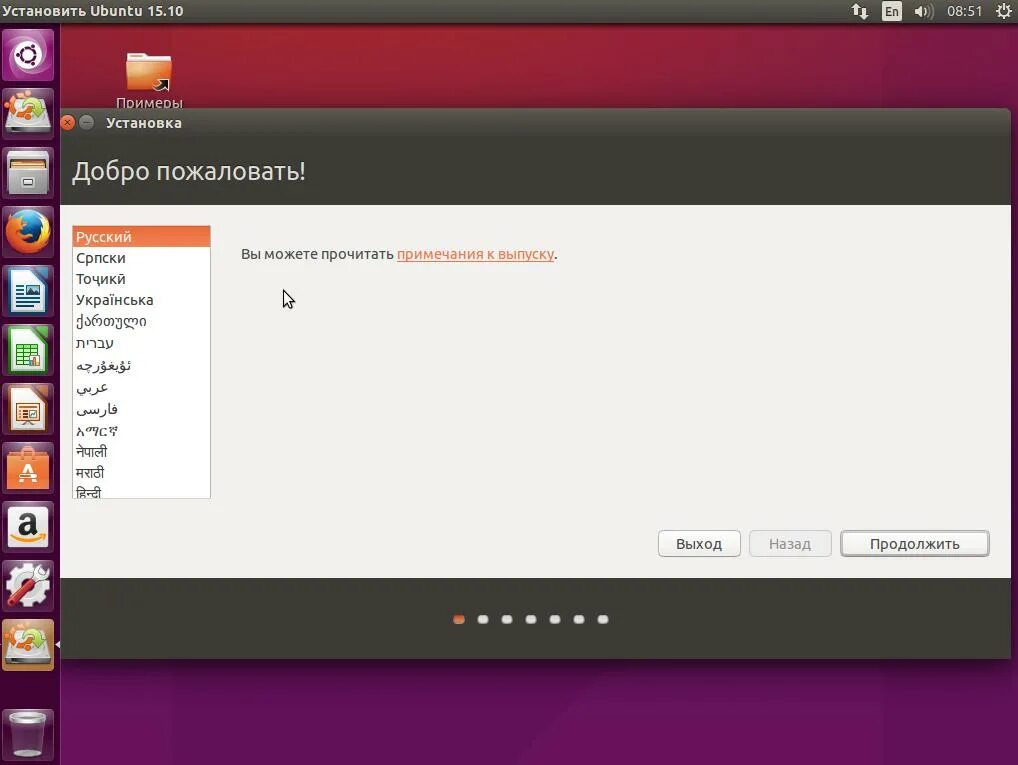Open the примечания к выпуску link
The width and height of the screenshot is (1018, 765).
tap(475, 254)
